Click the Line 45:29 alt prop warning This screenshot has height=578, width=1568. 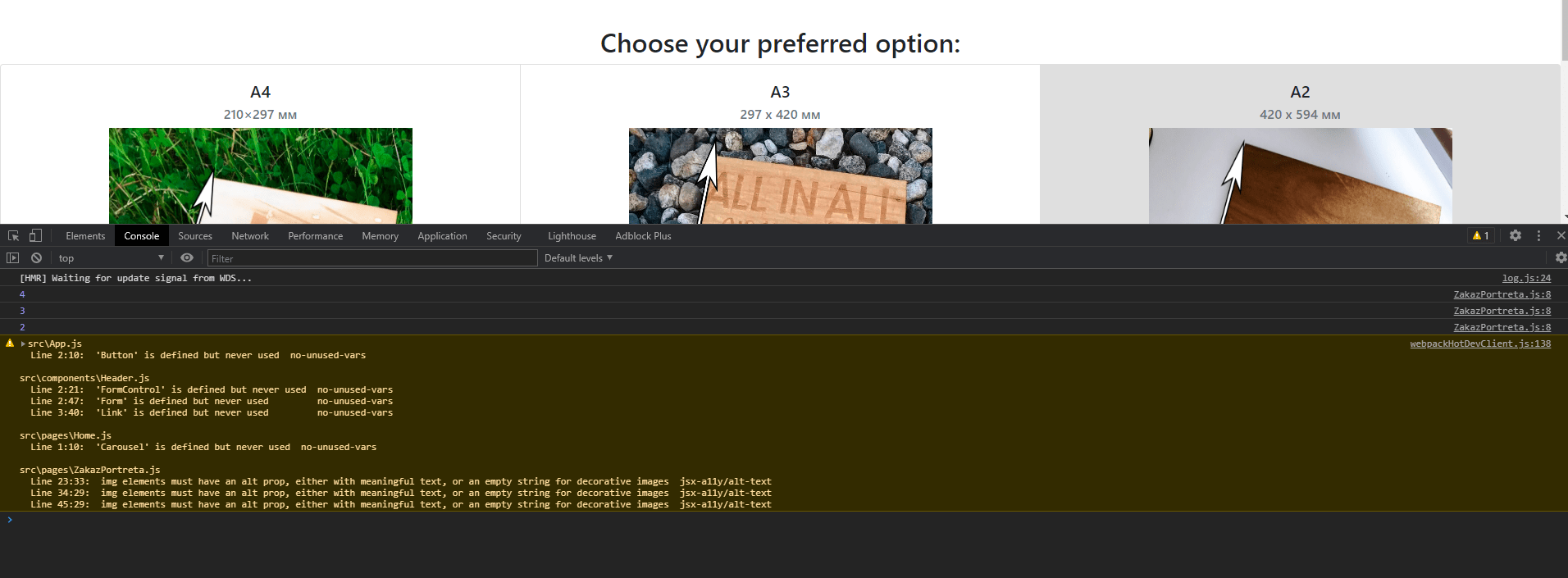(x=401, y=504)
